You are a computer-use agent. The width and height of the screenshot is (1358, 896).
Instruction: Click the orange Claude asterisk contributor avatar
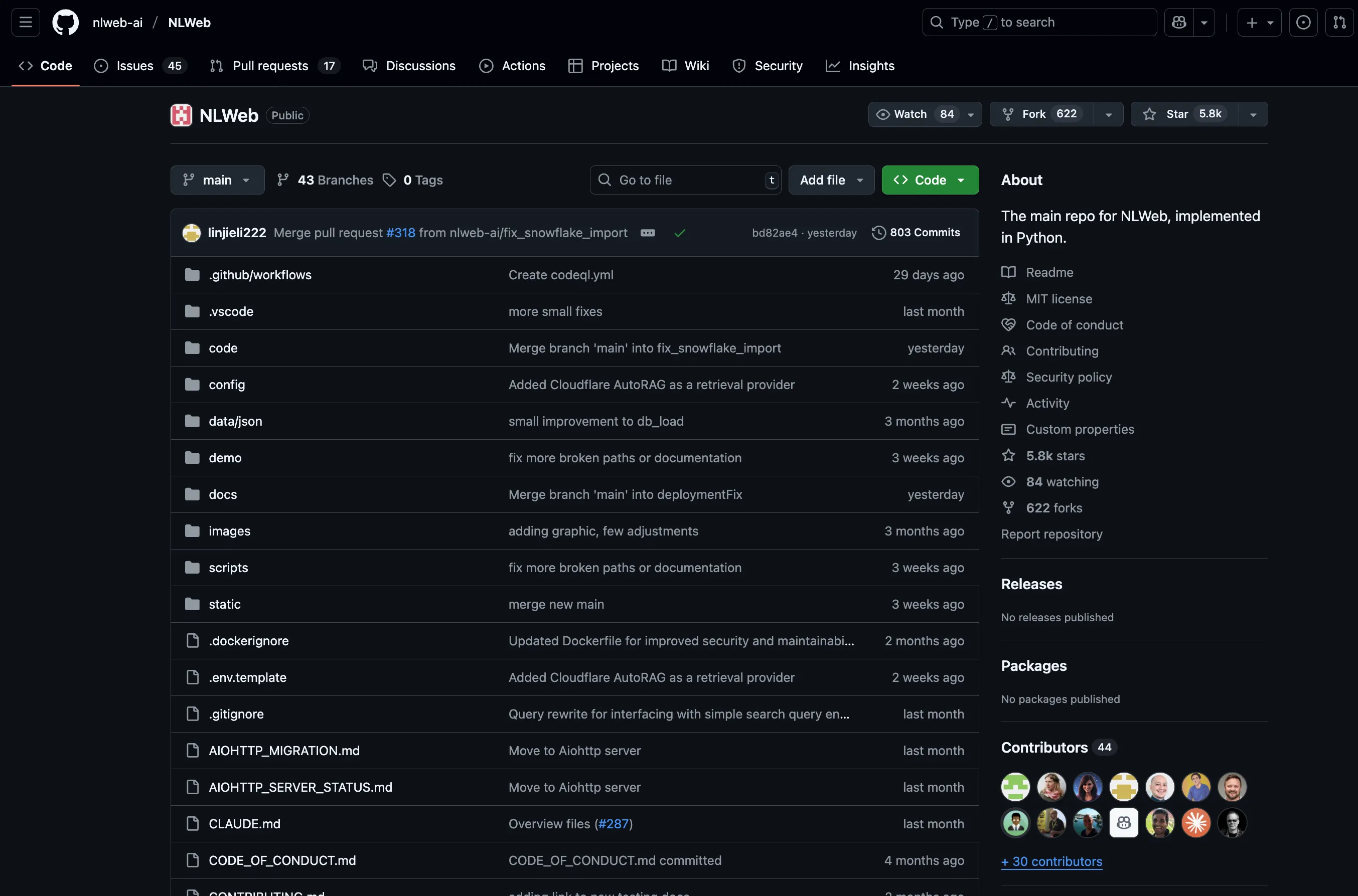(1195, 823)
